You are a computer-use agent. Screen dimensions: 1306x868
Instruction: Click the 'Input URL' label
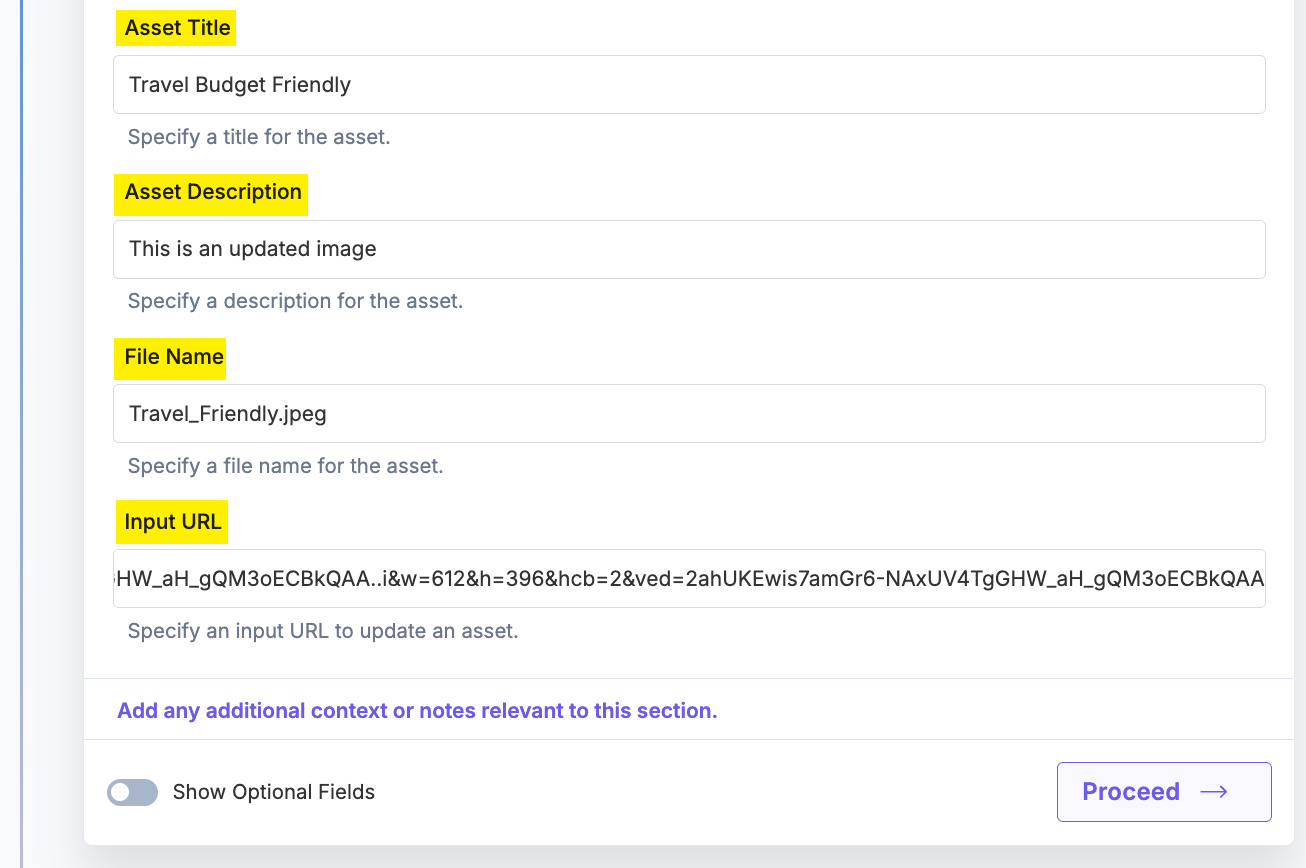tap(173, 522)
